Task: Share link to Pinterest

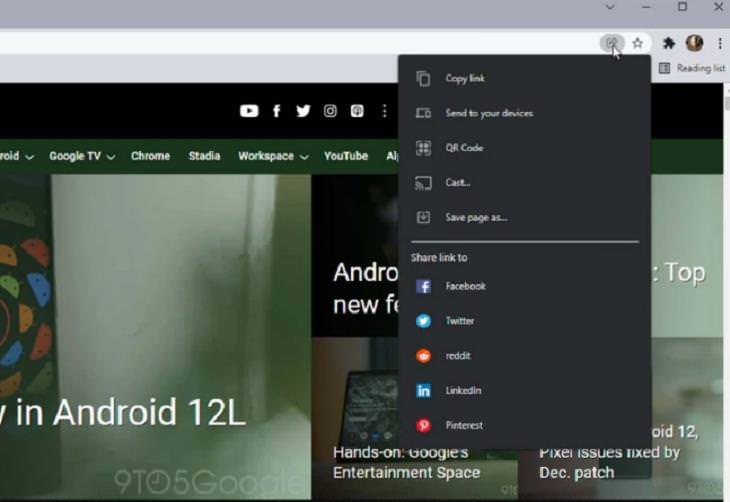Action: coord(524,425)
